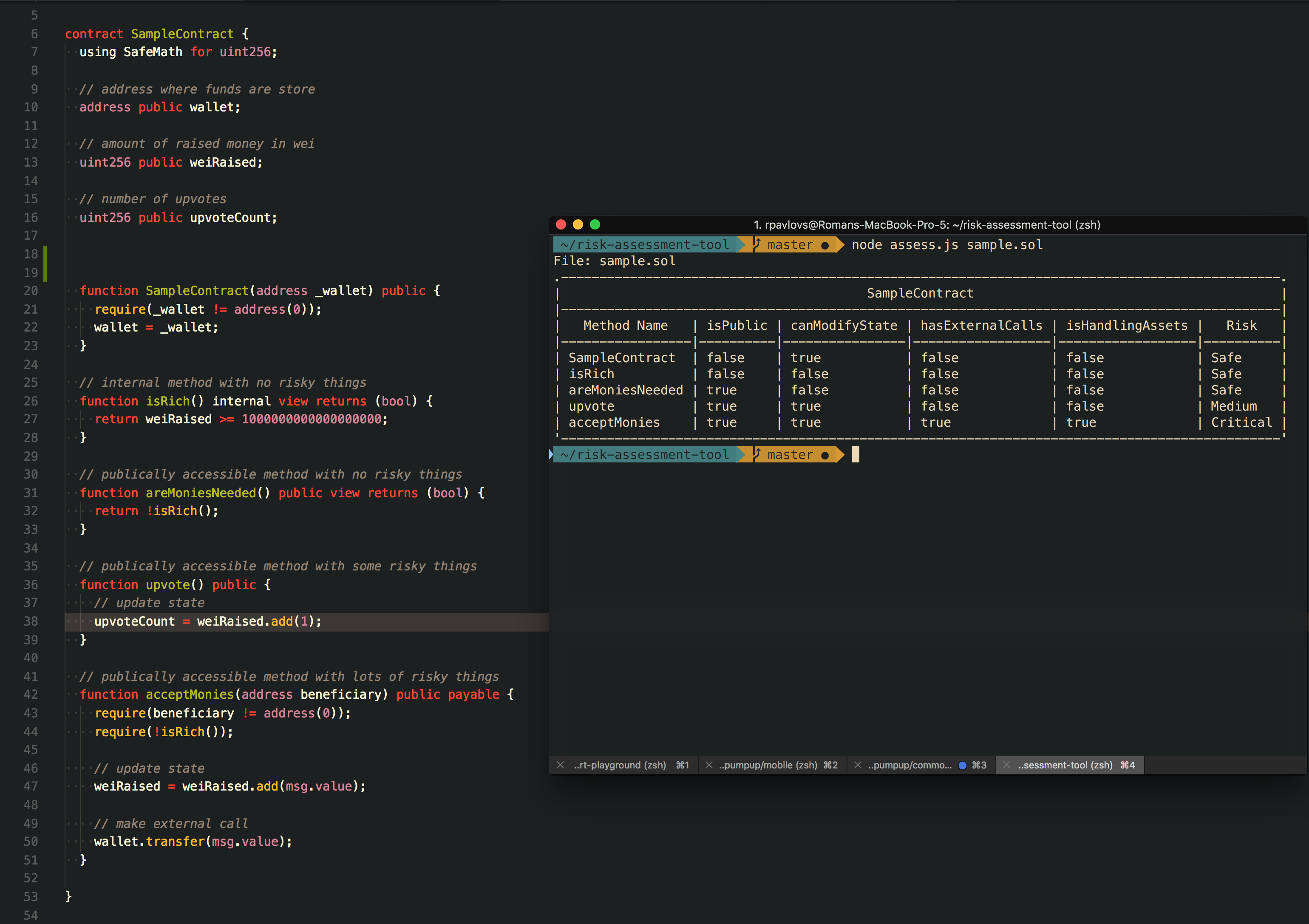Image resolution: width=1309 pixels, height=924 pixels.
Task: Click the 'canModifyState' column header
Action: [x=843, y=326]
